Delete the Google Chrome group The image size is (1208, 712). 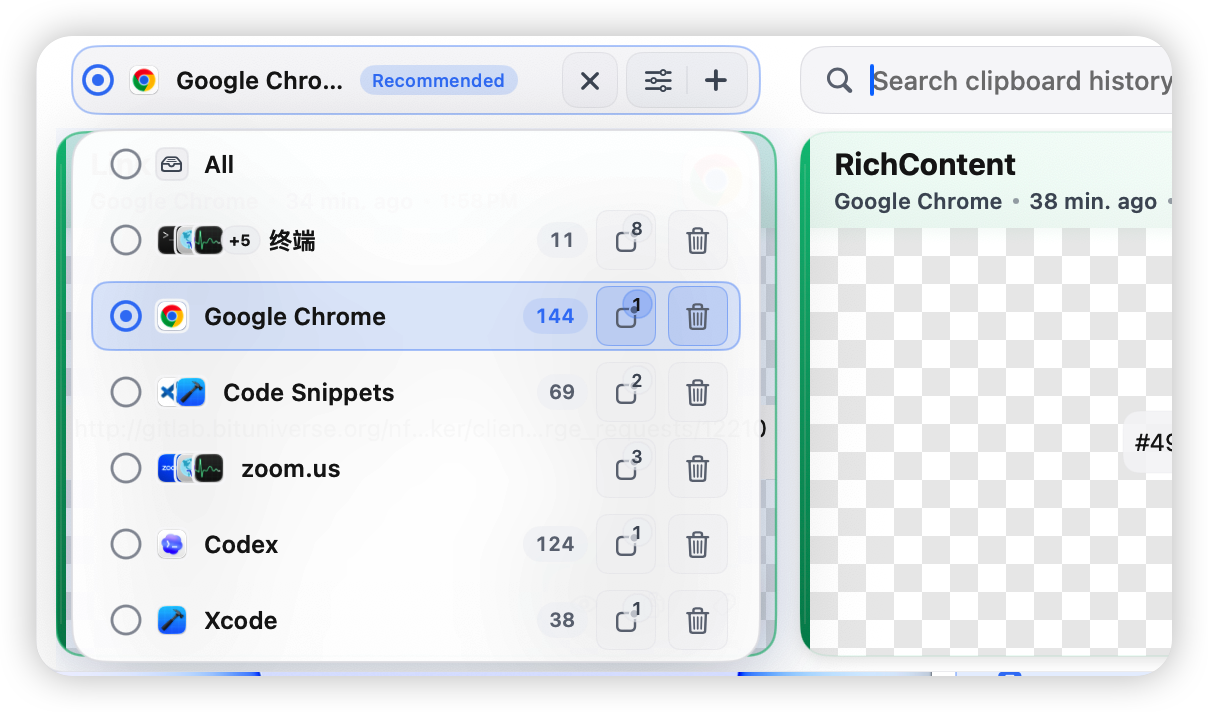[x=698, y=316]
